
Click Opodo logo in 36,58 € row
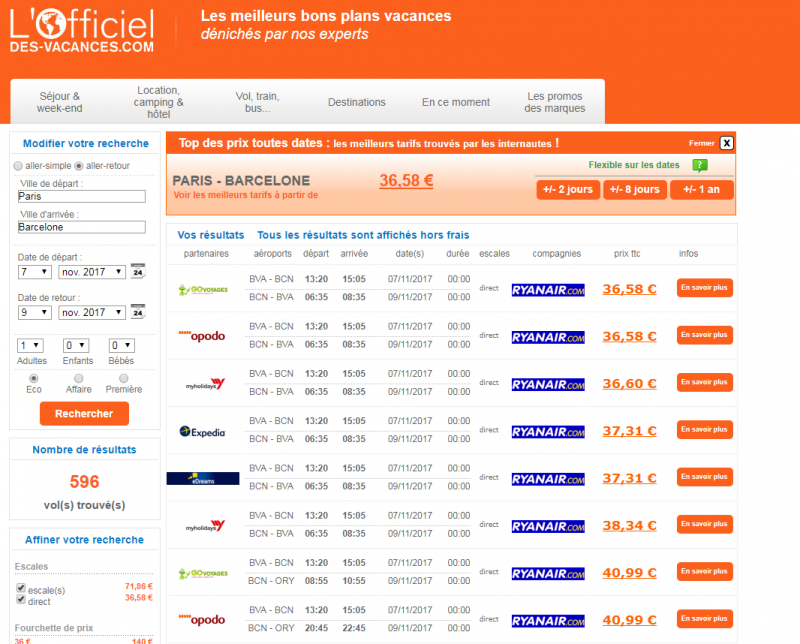click(x=202, y=336)
